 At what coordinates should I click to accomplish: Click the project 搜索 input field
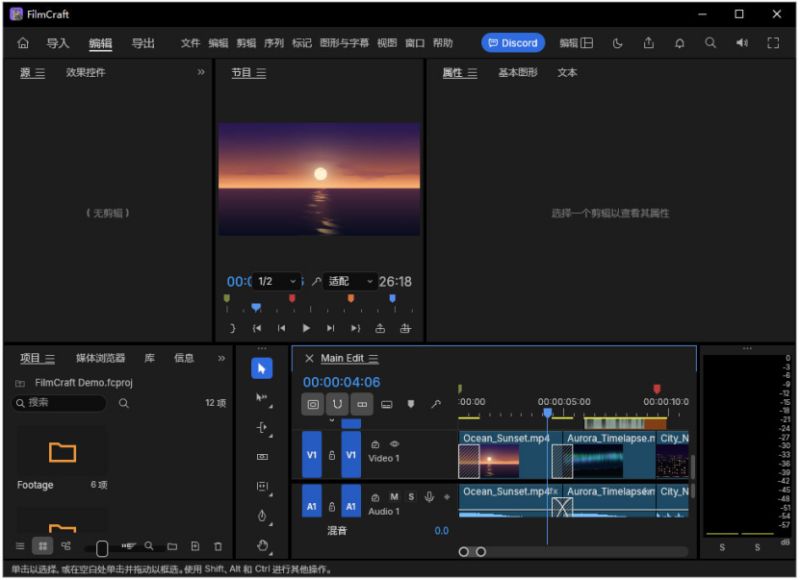[x=59, y=403]
